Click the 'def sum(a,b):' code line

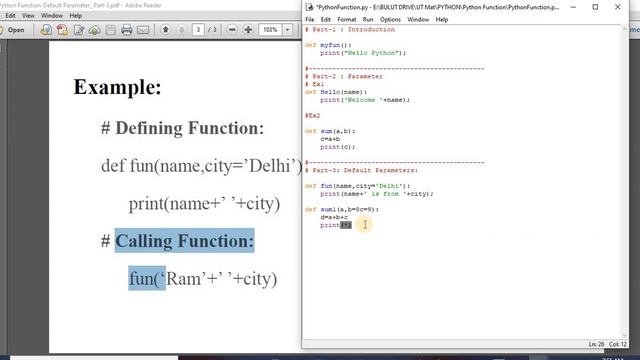click(x=330, y=131)
